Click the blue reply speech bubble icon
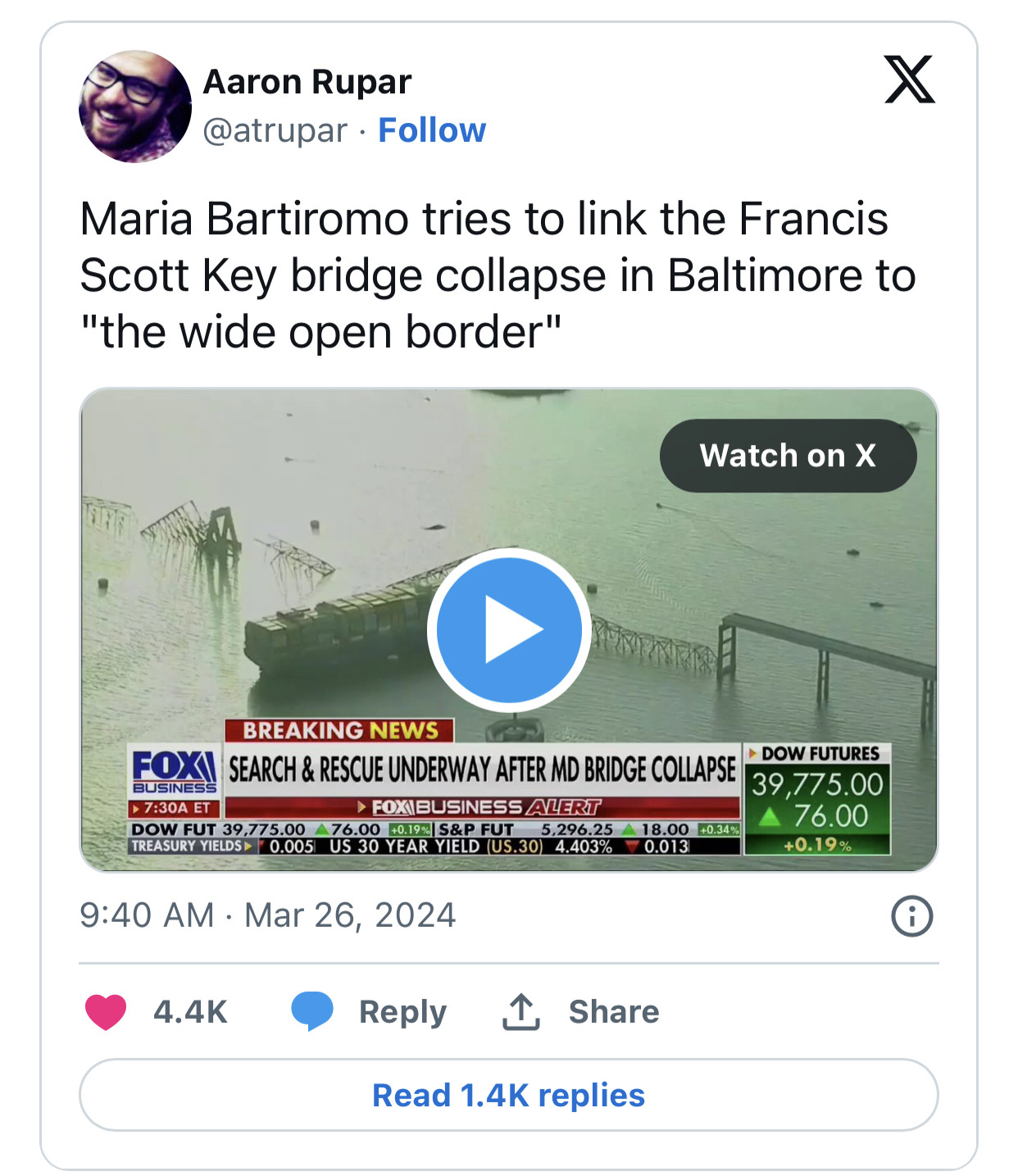The height and width of the screenshot is (1176, 1018). [x=312, y=1010]
